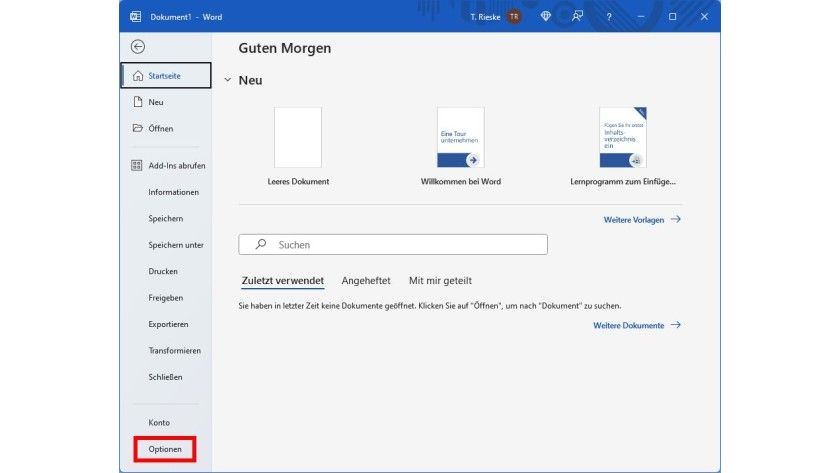Click the Word app icon in title bar
The height and width of the screenshot is (473, 840).
pos(135,17)
